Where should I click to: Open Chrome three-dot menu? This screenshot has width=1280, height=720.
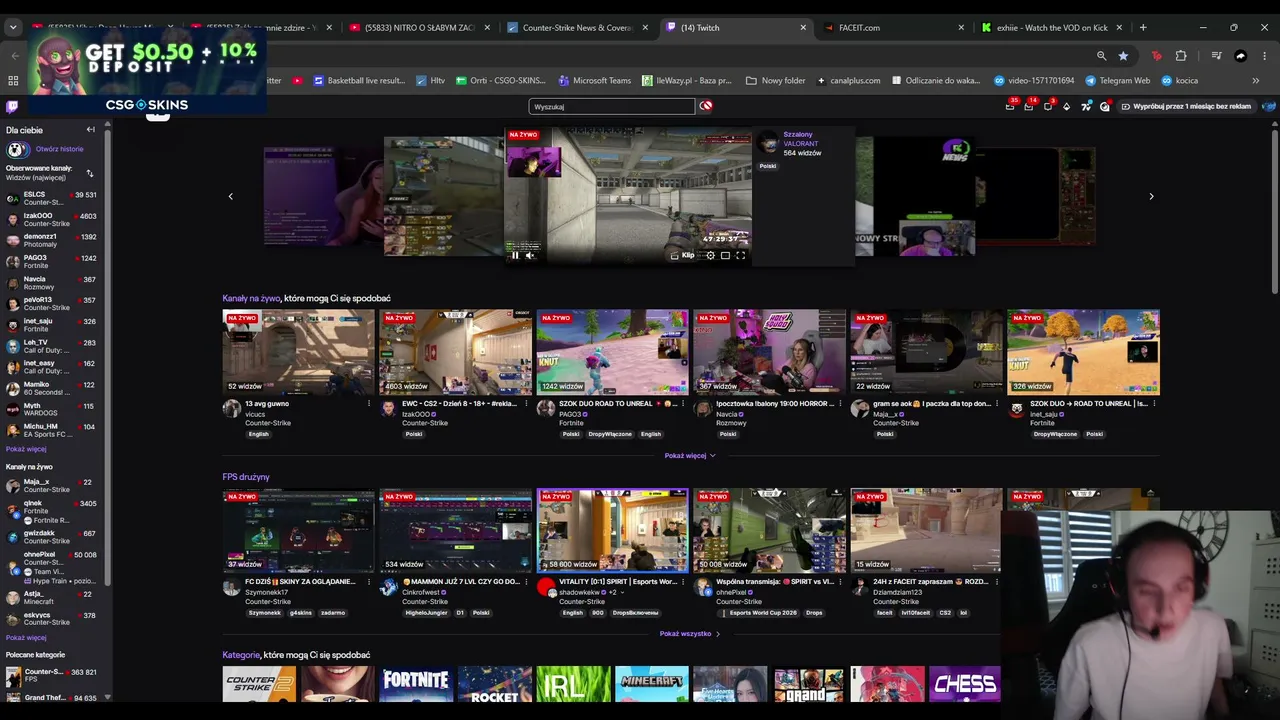pos(1266,56)
